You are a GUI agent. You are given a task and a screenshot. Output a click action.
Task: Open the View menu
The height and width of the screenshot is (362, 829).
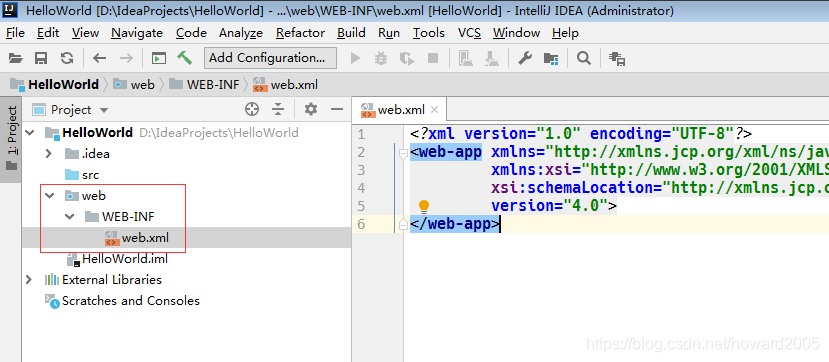[x=85, y=33]
